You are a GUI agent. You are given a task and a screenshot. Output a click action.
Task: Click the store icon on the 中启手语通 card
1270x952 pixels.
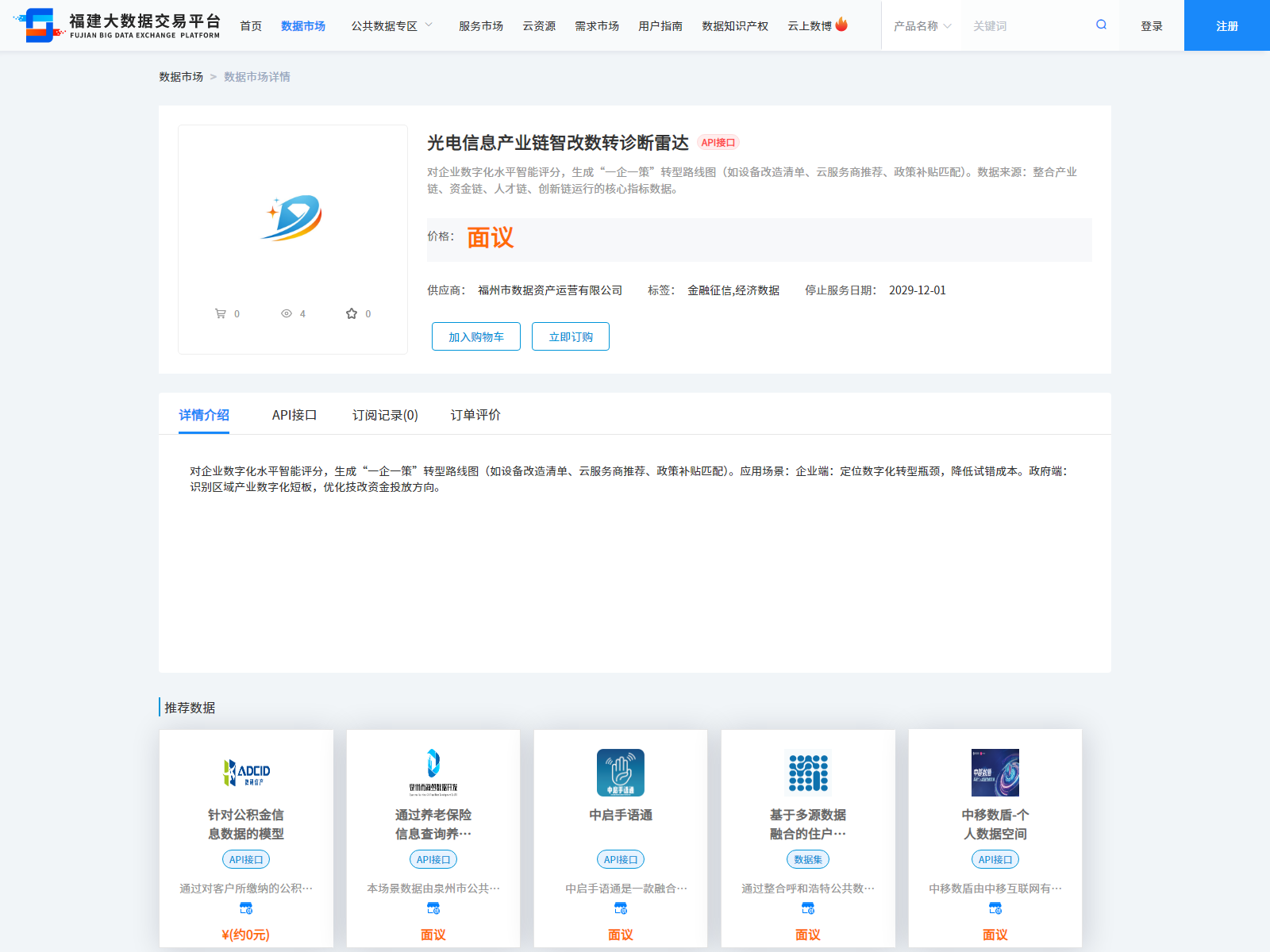pos(621,908)
